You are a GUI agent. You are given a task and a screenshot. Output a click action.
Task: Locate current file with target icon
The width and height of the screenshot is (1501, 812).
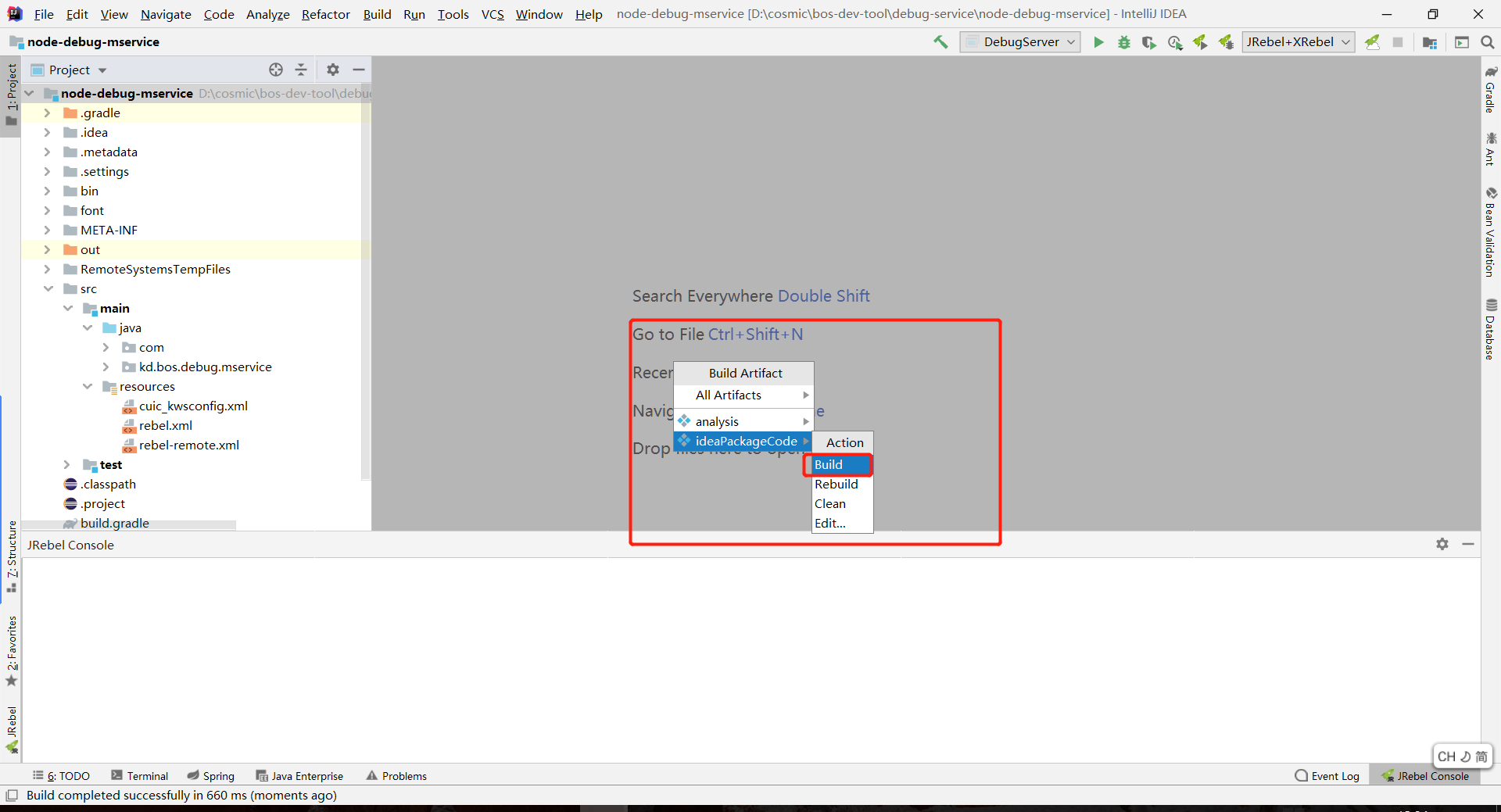(276, 70)
